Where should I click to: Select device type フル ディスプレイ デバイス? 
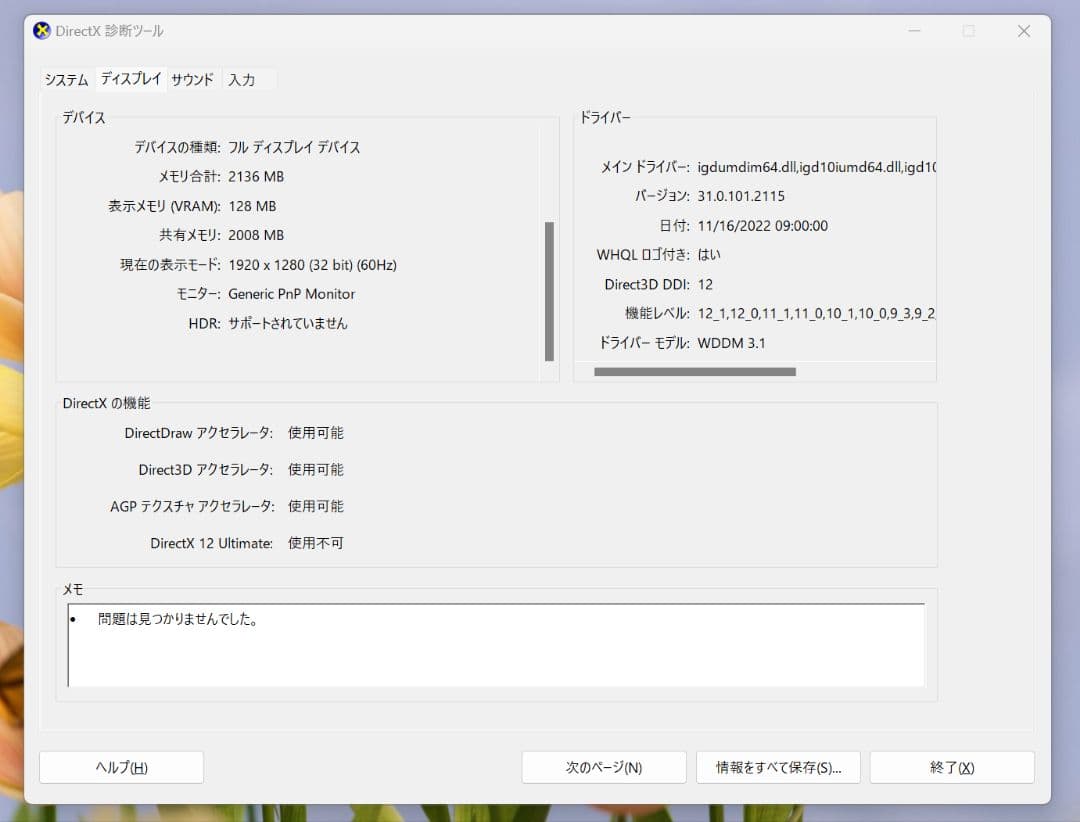(294, 147)
